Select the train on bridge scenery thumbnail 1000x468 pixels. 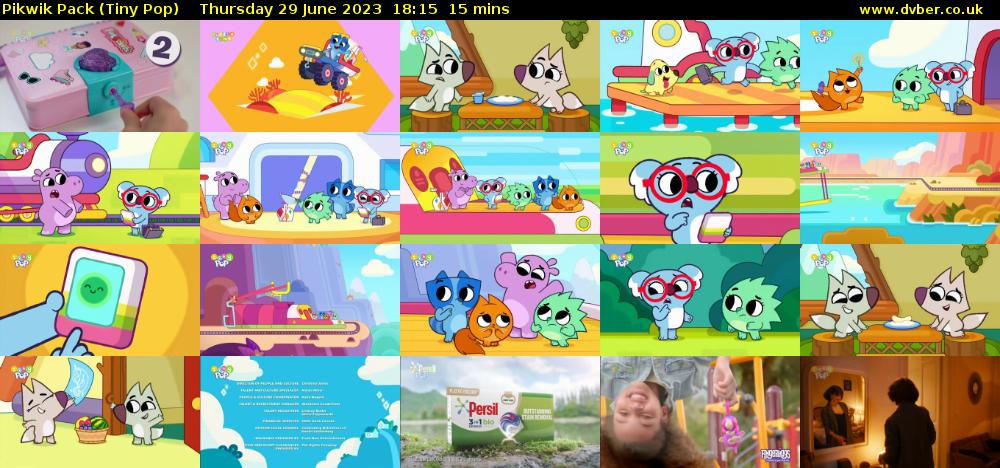coord(300,300)
